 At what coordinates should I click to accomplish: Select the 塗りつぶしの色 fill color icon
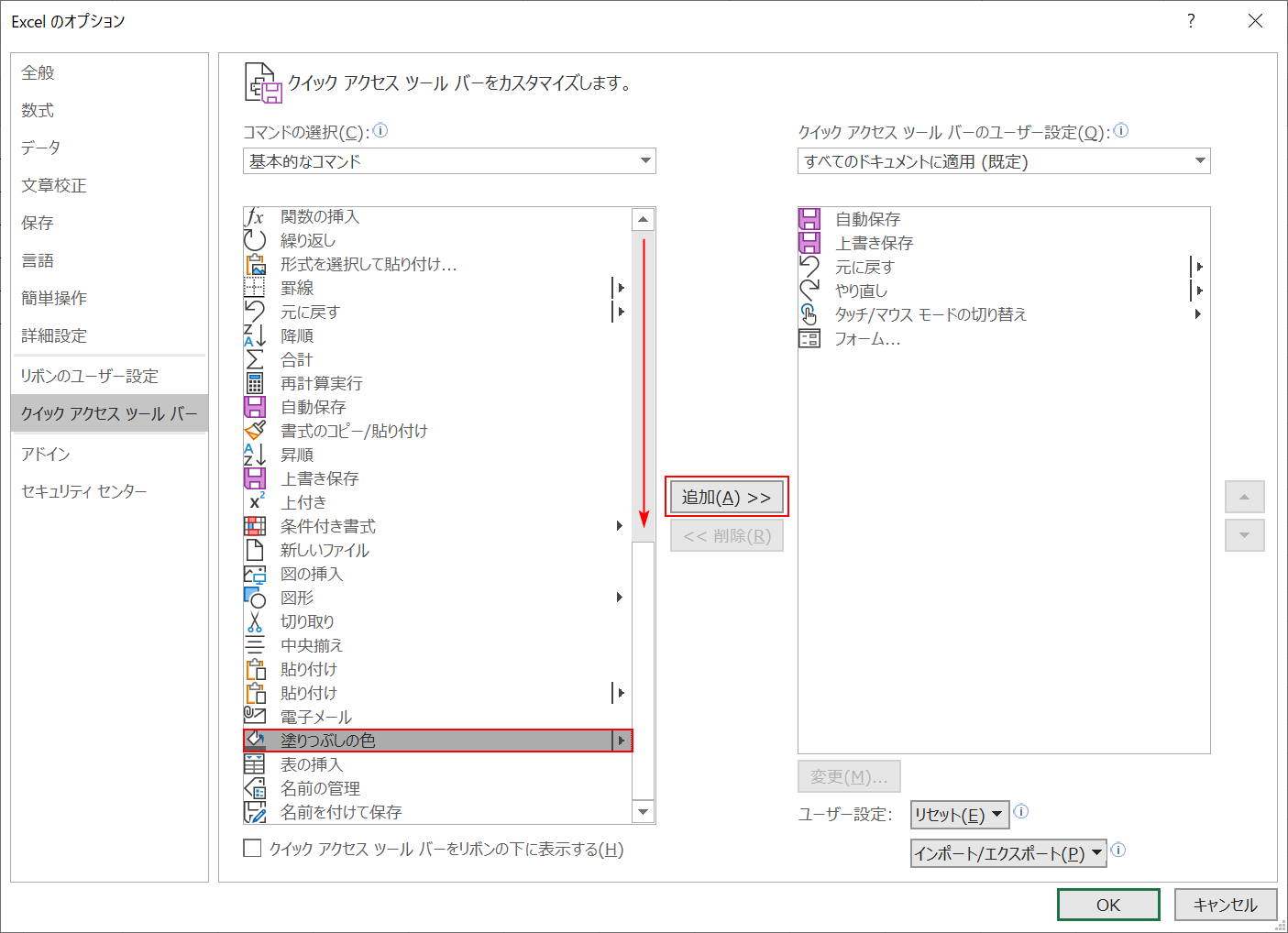click(x=255, y=740)
